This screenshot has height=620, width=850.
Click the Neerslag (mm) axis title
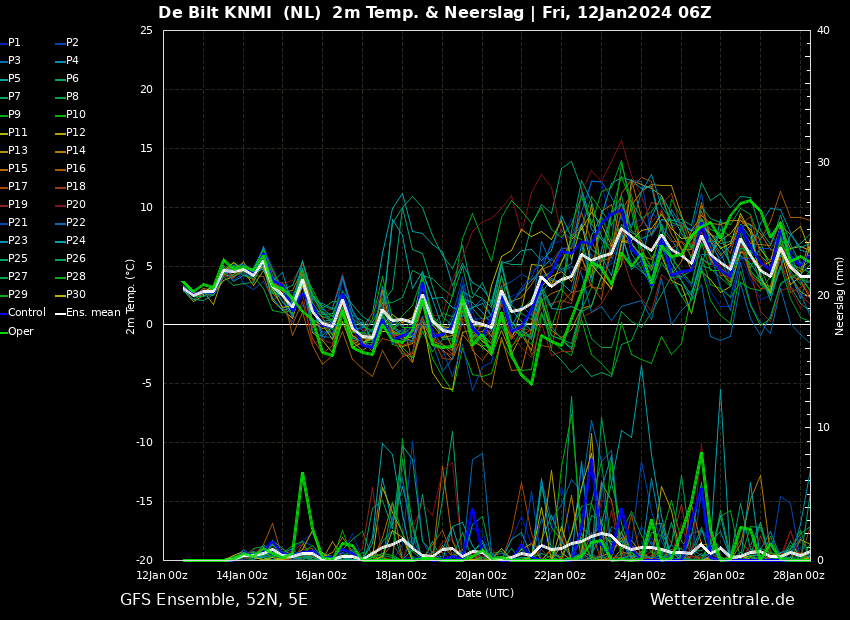pyautogui.click(x=840, y=296)
